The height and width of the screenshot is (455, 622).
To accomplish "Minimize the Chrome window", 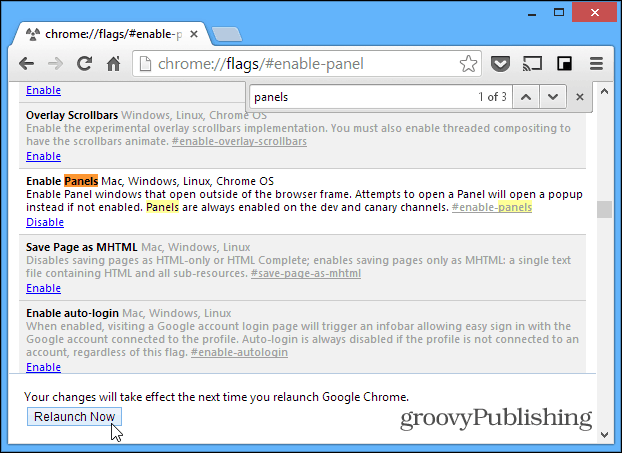I will [532, 13].
